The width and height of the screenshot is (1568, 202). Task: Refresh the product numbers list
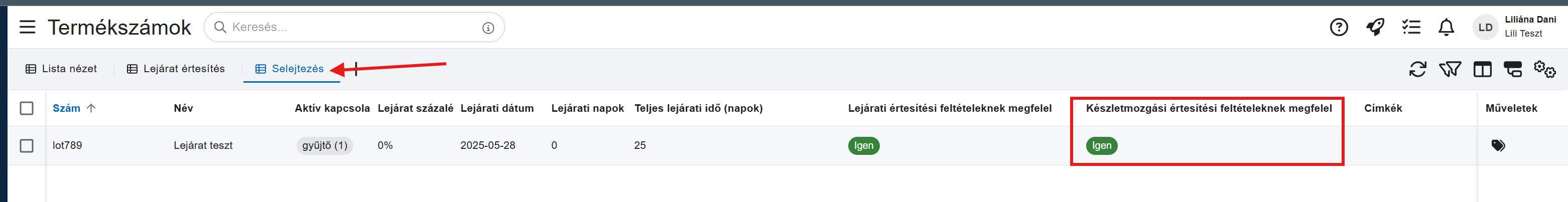[1417, 69]
